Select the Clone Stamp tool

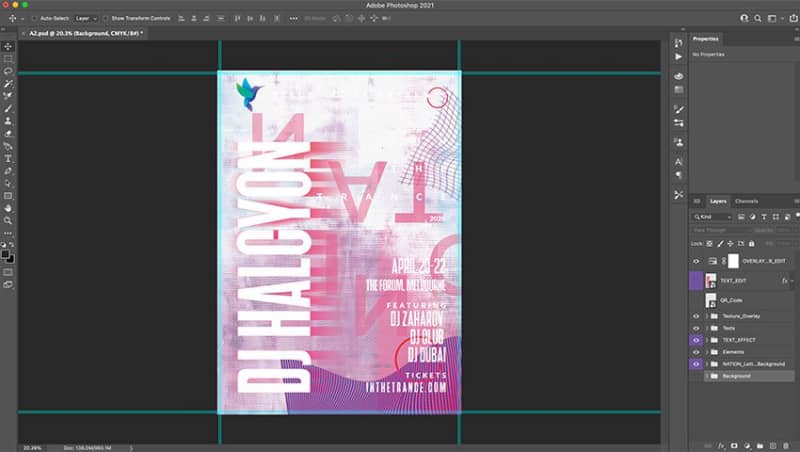pos(8,121)
